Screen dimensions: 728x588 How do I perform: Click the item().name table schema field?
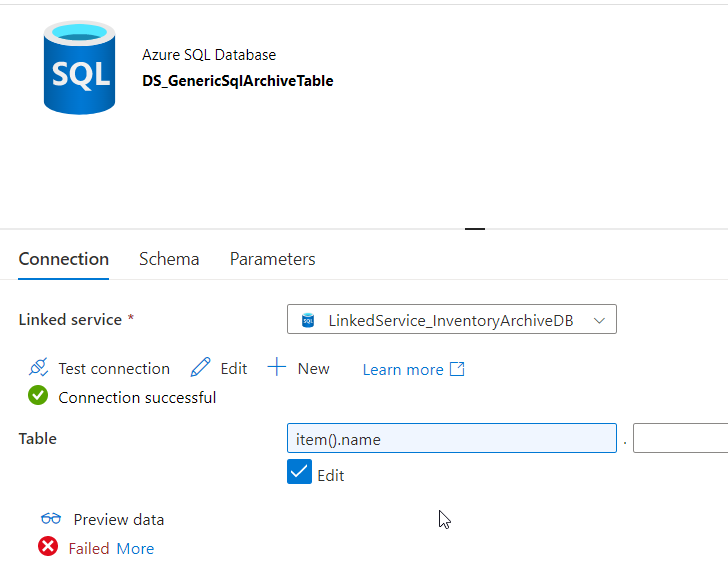pos(452,438)
